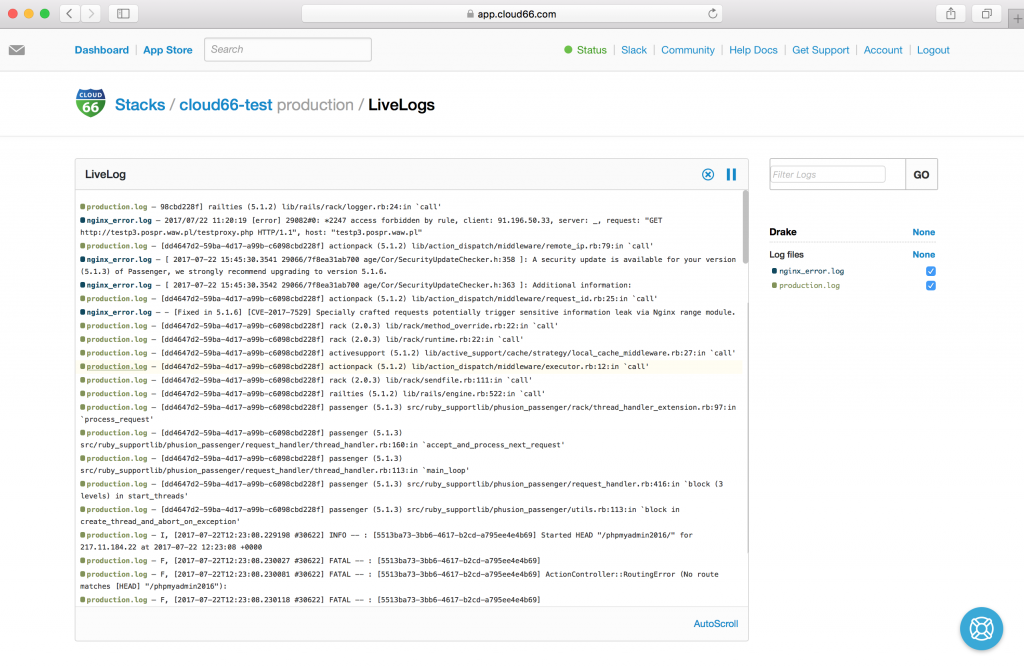Open the cloud66-test stack breadcrumb

coord(225,105)
